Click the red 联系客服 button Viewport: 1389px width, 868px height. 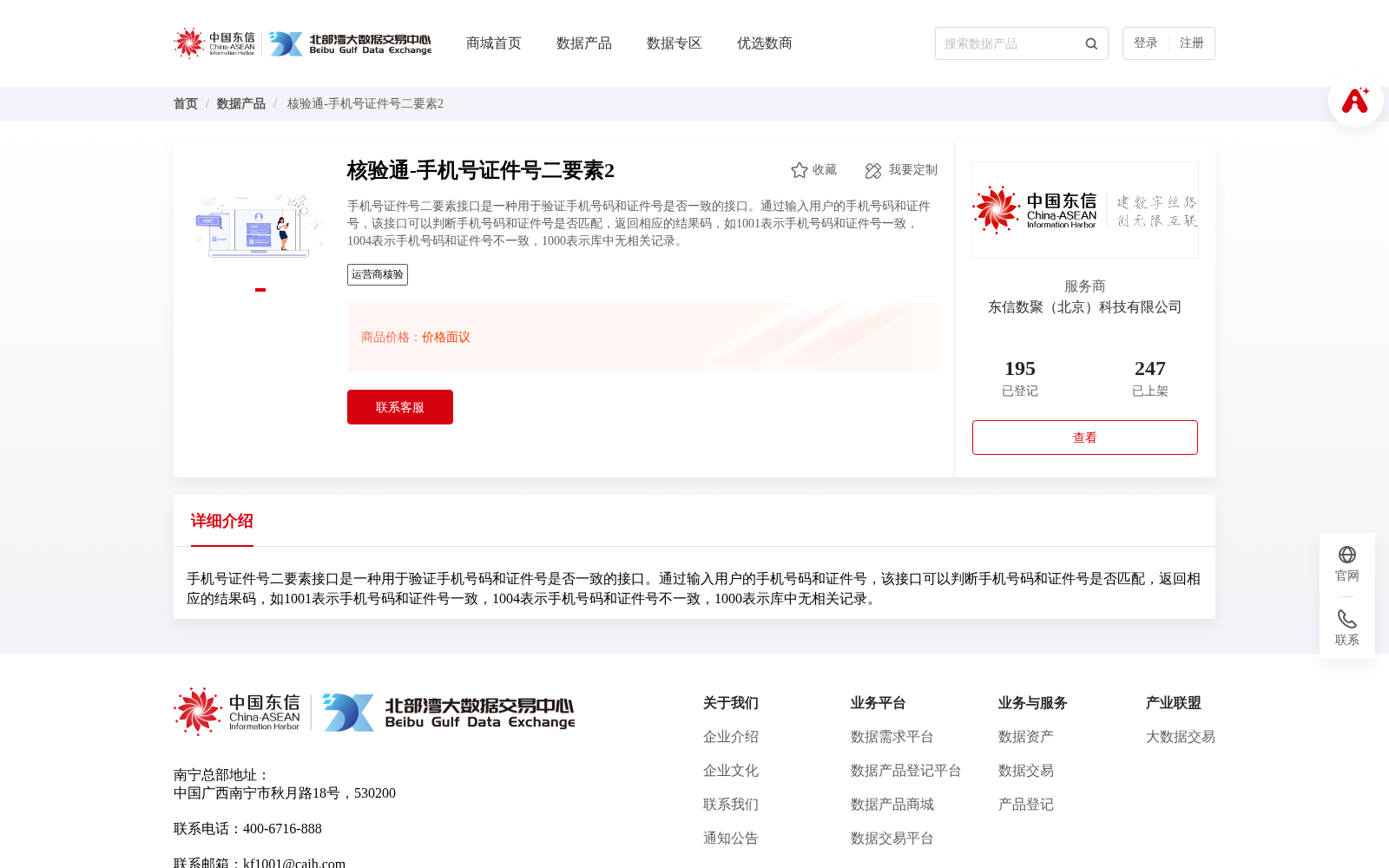coord(400,407)
